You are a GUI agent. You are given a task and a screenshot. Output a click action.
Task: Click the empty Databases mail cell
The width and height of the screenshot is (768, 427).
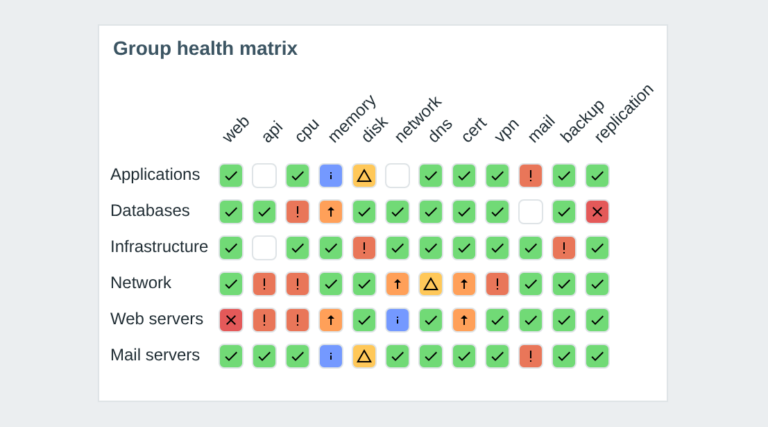[530, 212]
